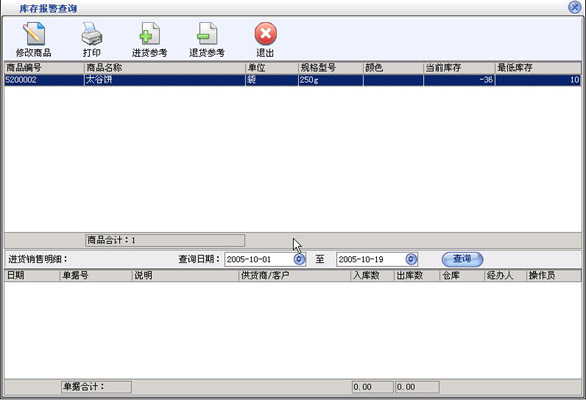The height and width of the screenshot is (400, 586).
Task: Click the 入库数 column header
Action: [x=372, y=276]
